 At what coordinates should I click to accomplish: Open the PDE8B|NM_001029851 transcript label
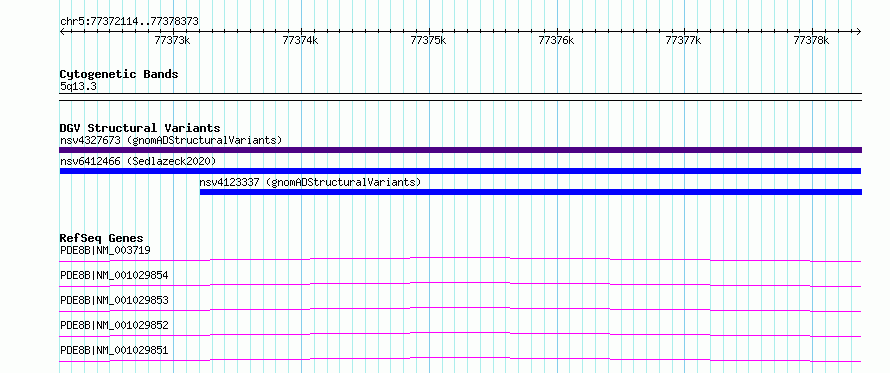114,350
